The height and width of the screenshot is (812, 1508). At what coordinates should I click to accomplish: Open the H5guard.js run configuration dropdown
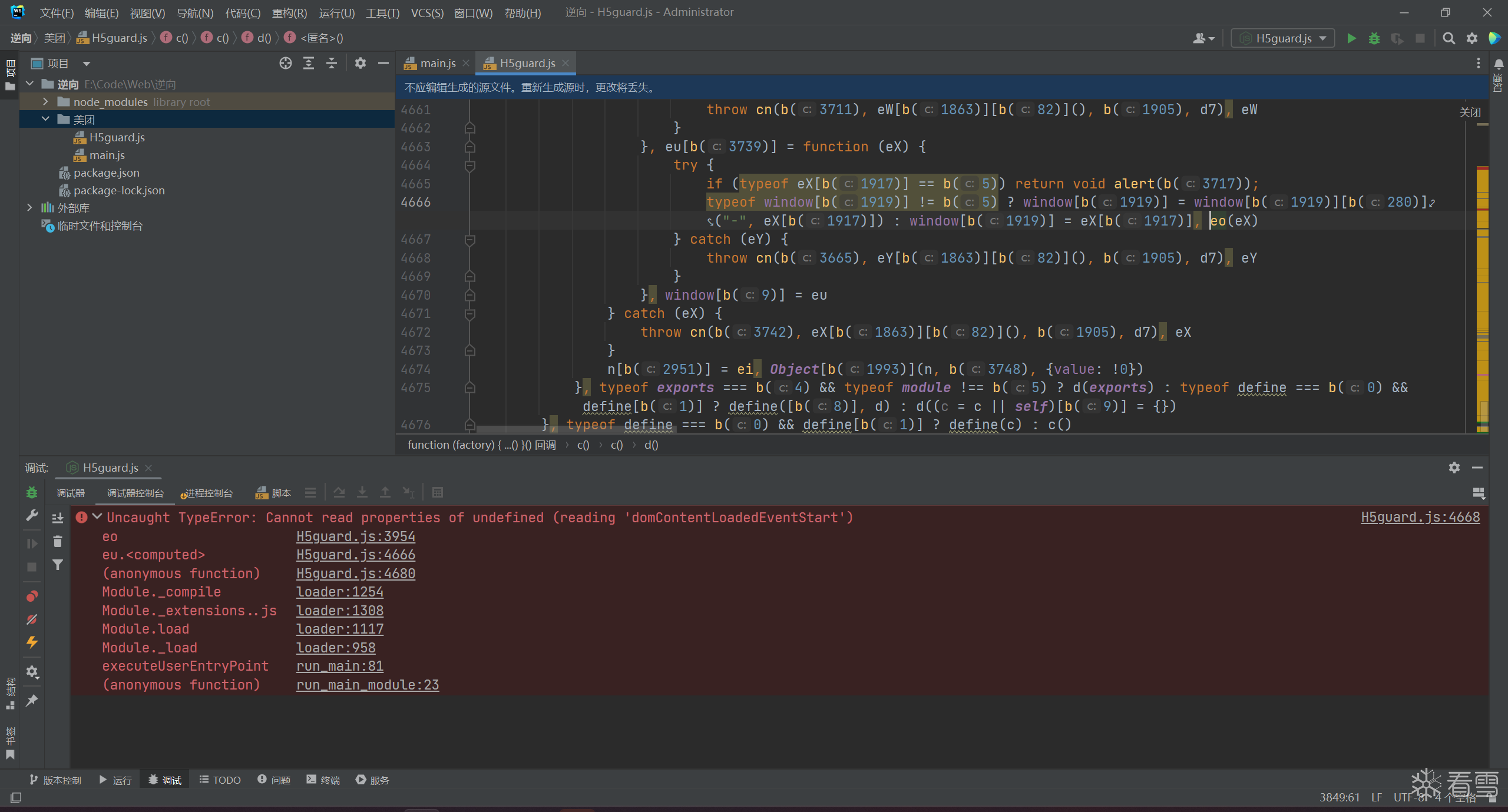[1284, 38]
